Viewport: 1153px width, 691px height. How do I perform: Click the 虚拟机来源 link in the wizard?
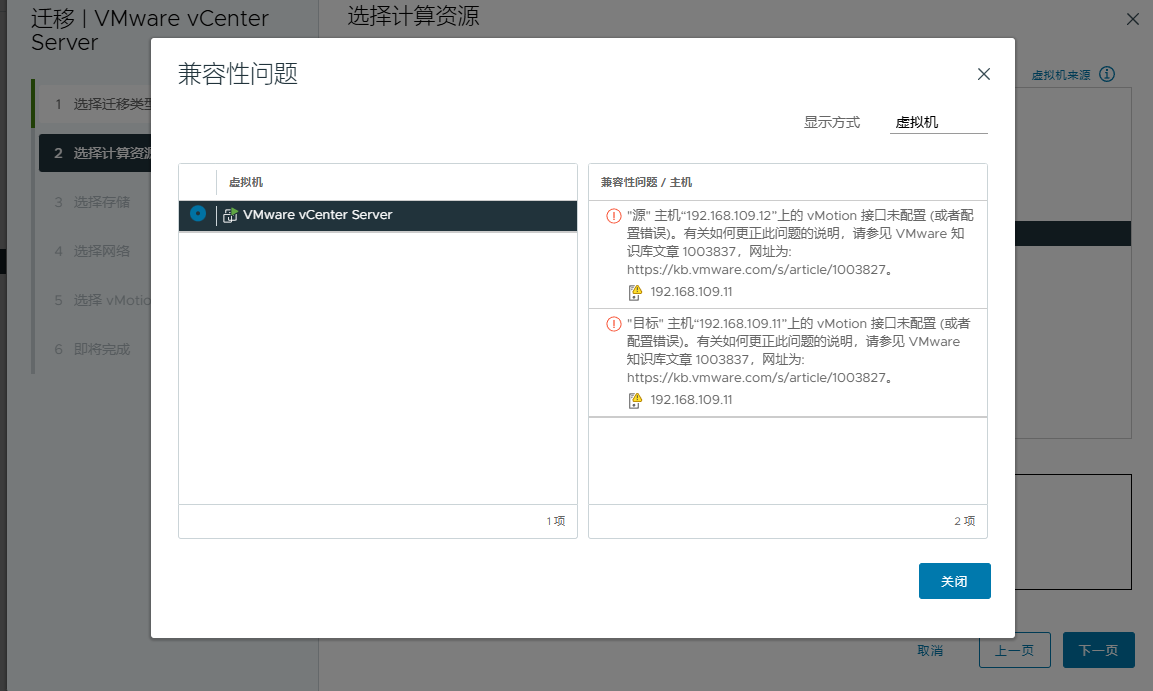(x=1061, y=75)
